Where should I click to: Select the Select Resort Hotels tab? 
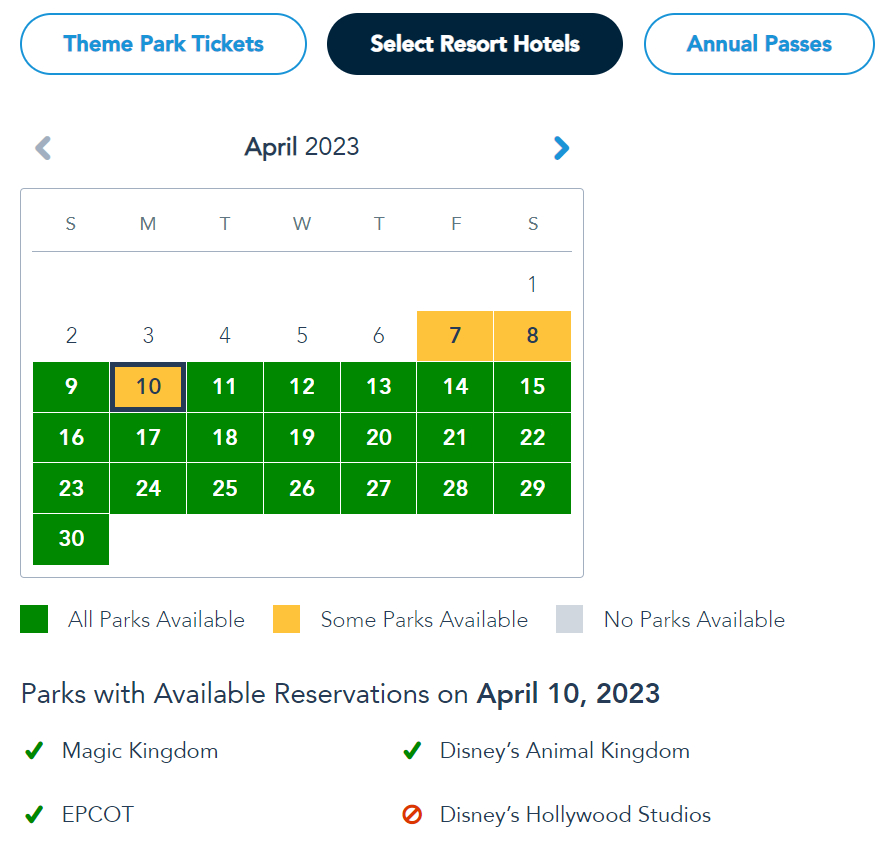pyautogui.click(x=475, y=44)
